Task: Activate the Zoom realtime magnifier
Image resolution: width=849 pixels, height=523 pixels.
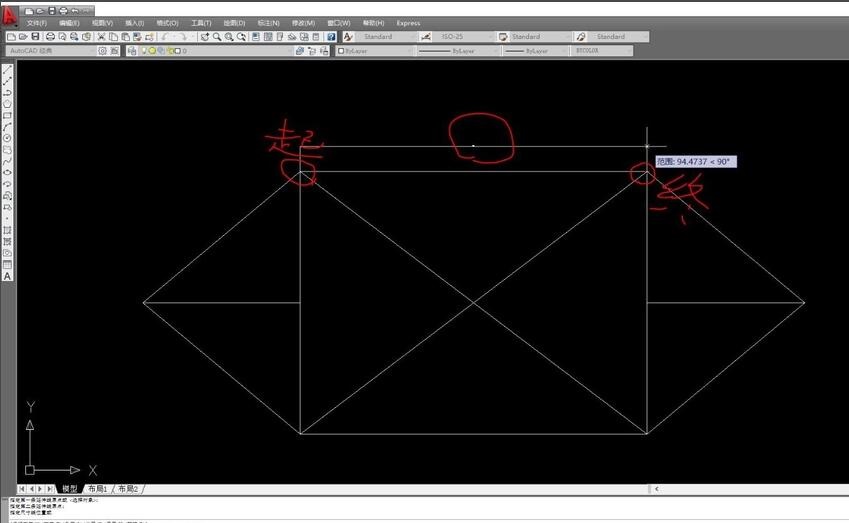Action: (x=217, y=37)
